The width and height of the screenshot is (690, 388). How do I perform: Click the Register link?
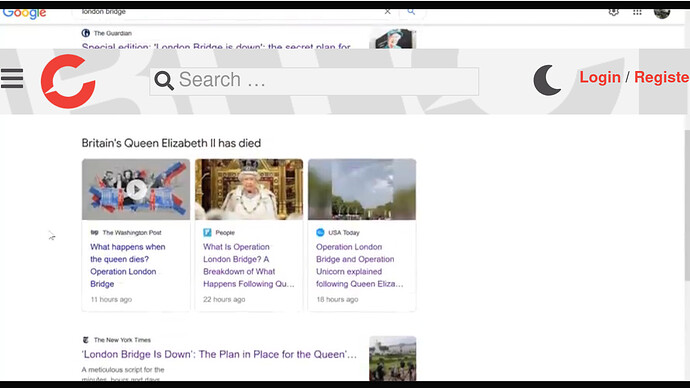[x=661, y=77]
